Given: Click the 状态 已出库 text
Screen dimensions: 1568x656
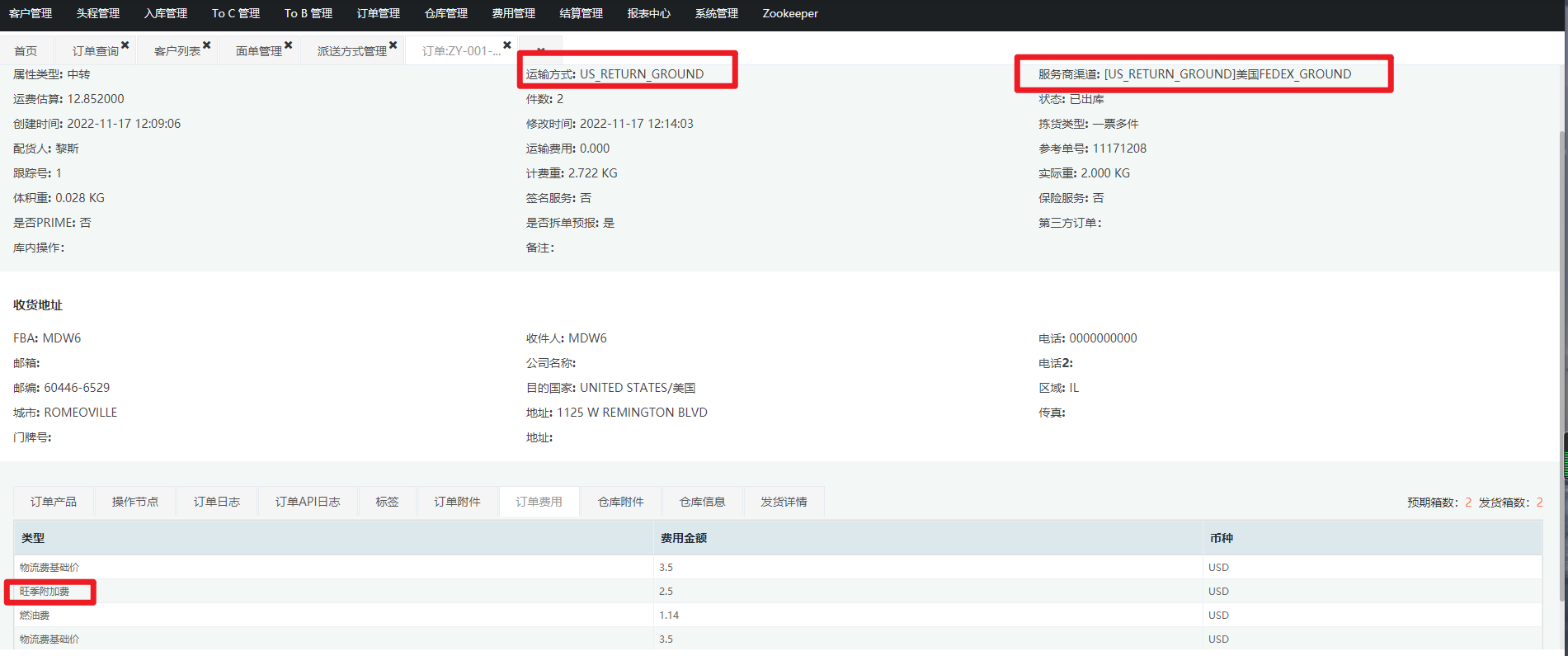Looking at the screenshot, I should [1087, 99].
